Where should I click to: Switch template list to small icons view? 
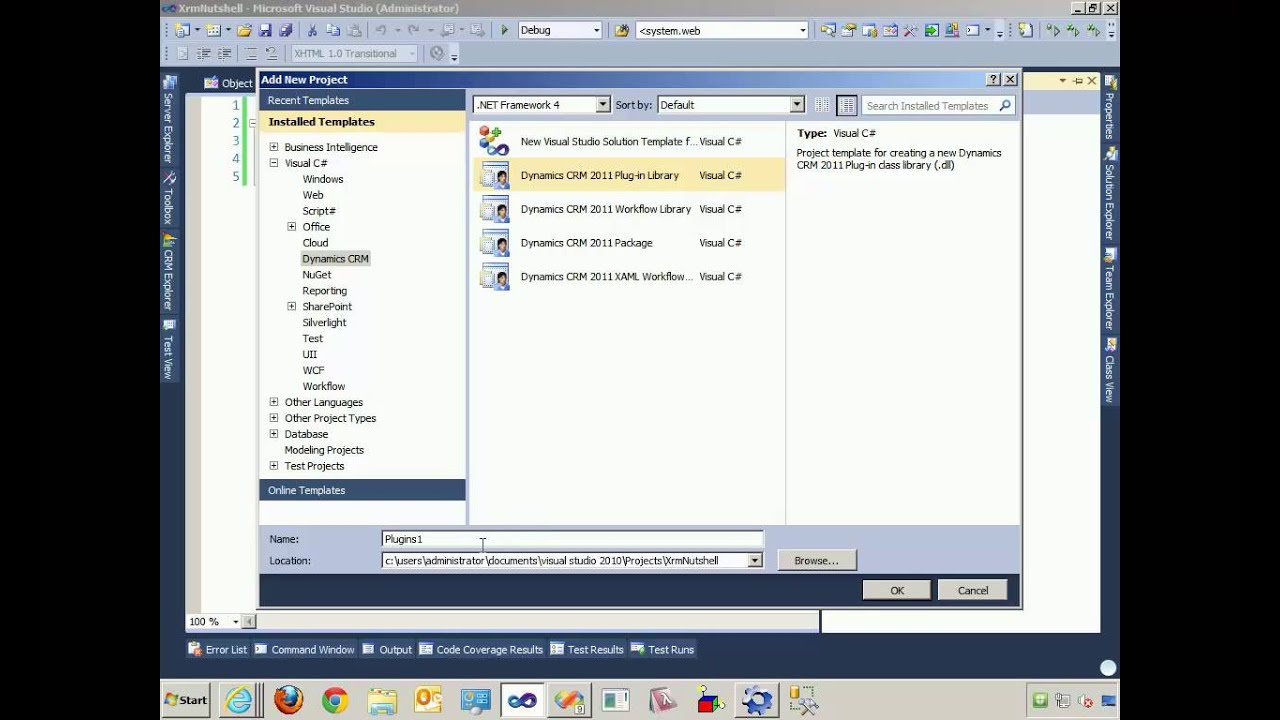coord(823,105)
